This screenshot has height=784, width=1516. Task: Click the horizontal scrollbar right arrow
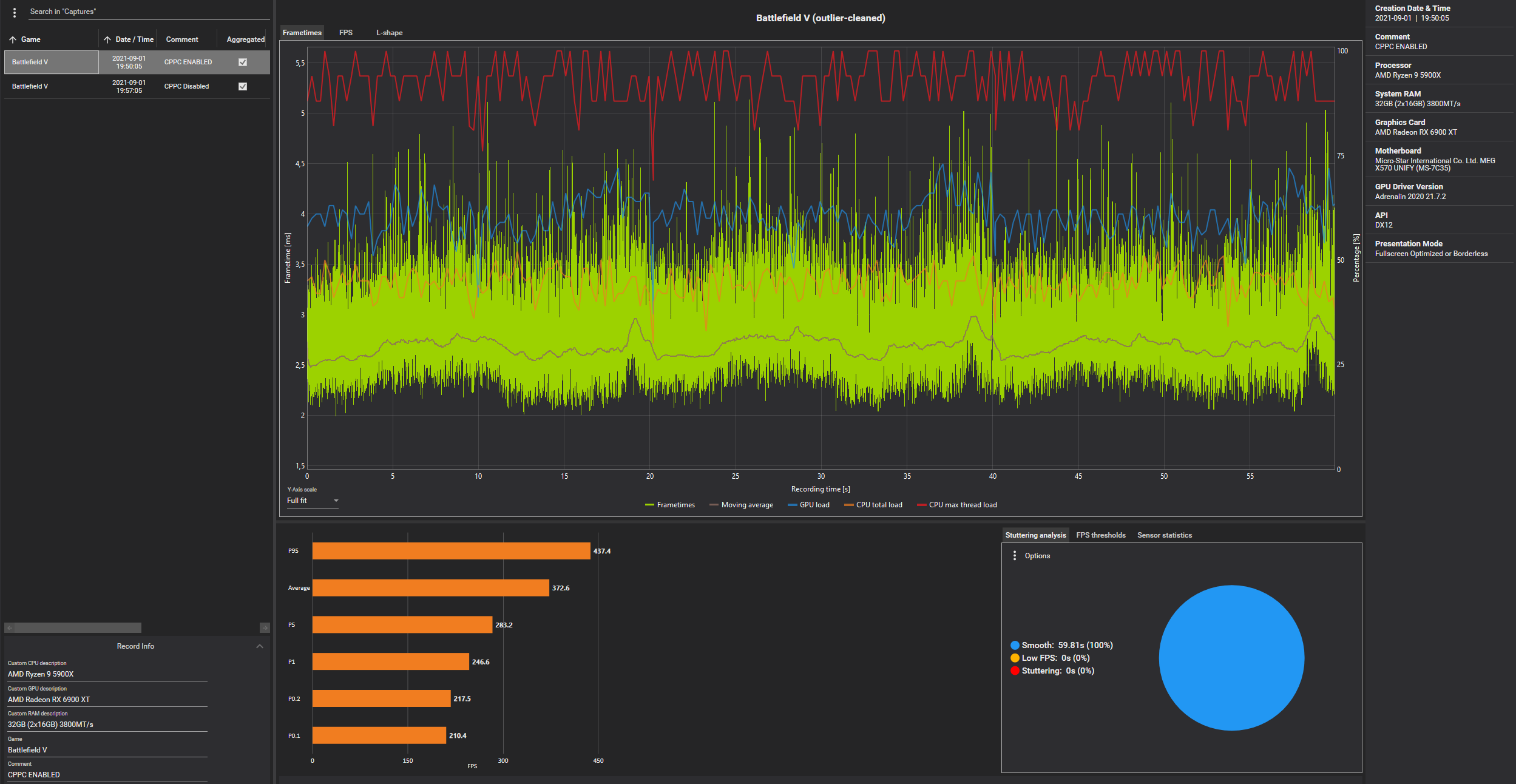pyautogui.click(x=265, y=627)
